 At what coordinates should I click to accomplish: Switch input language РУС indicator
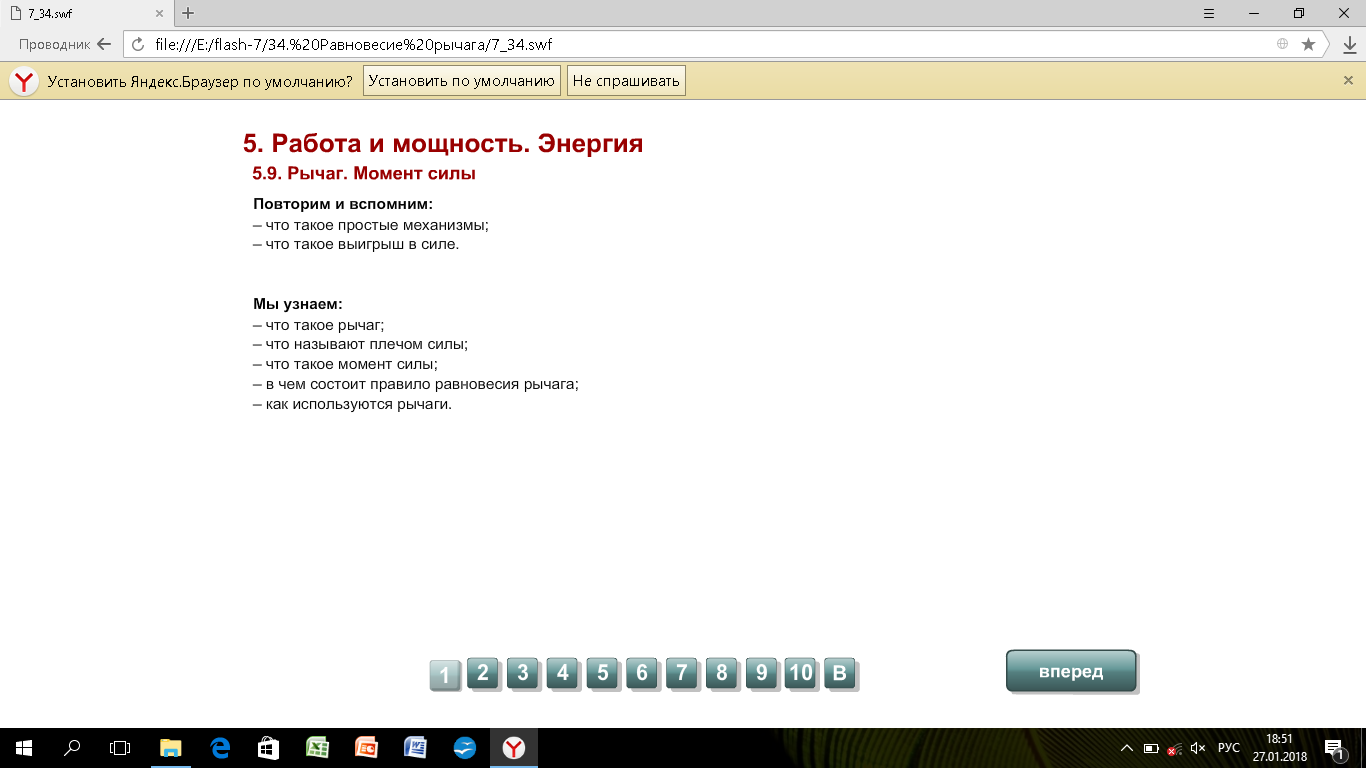(1228, 748)
